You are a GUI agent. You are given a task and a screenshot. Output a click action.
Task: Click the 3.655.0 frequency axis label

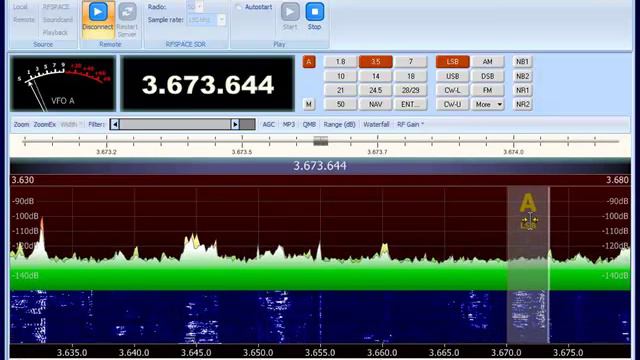tap(320, 353)
